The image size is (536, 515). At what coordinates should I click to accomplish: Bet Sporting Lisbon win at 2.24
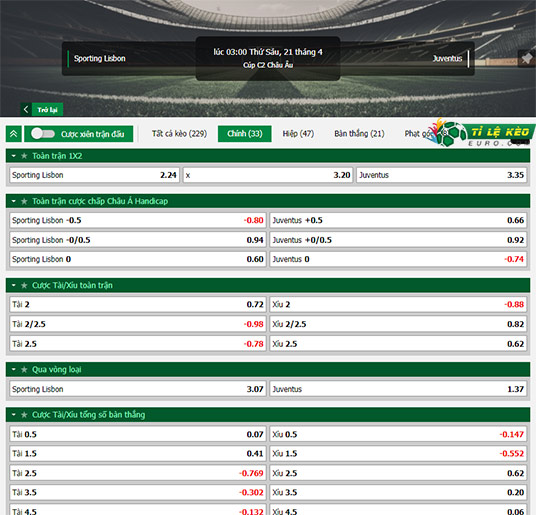point(94,175)
